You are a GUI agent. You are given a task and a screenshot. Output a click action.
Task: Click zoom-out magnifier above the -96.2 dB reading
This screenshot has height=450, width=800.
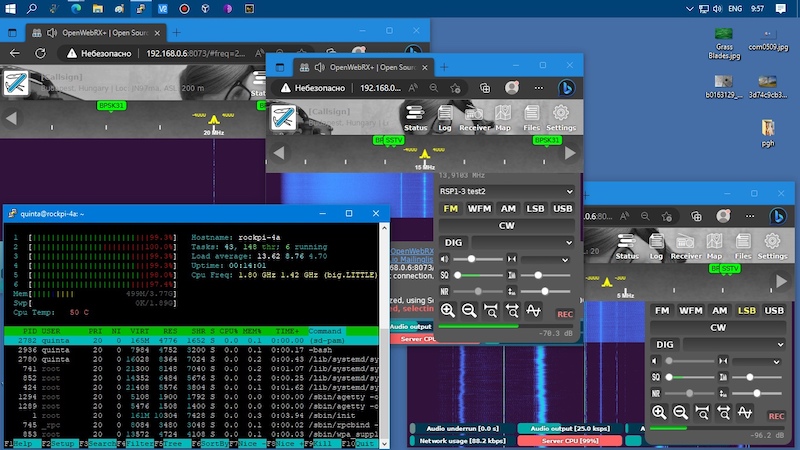pyautogui.click(x=680, y=411)
